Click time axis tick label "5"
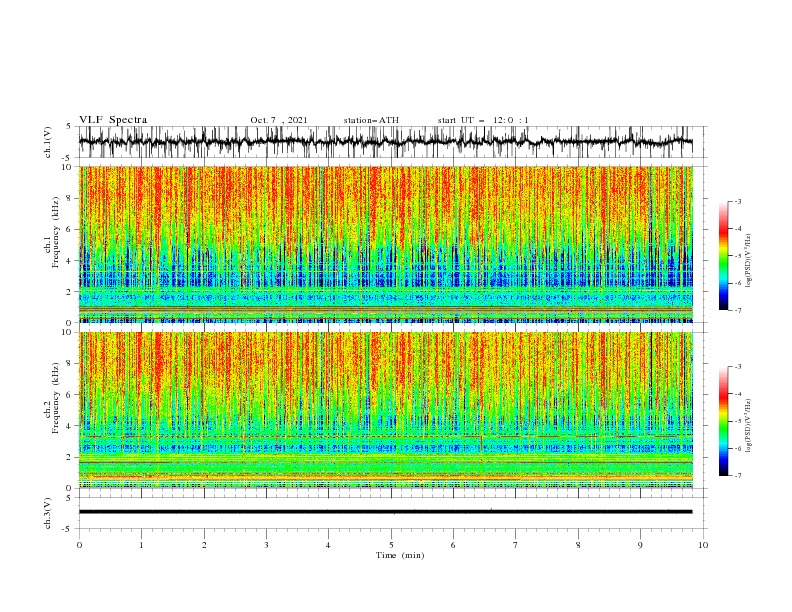The image size is (792, 612). click(391, 545)
